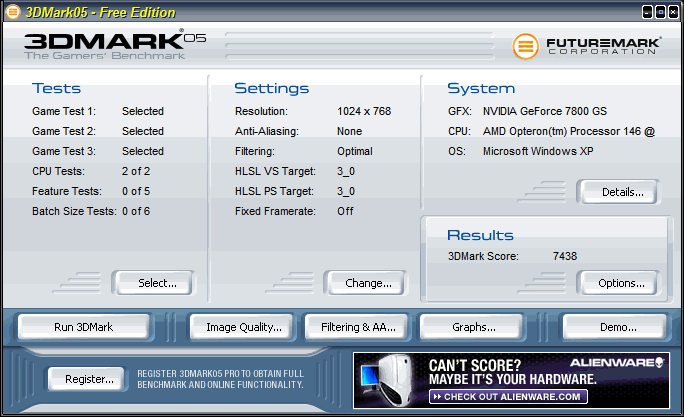The image size is (684, 417).
Task: Close the 3DMark05 window
Action: [x=674, y=12]
